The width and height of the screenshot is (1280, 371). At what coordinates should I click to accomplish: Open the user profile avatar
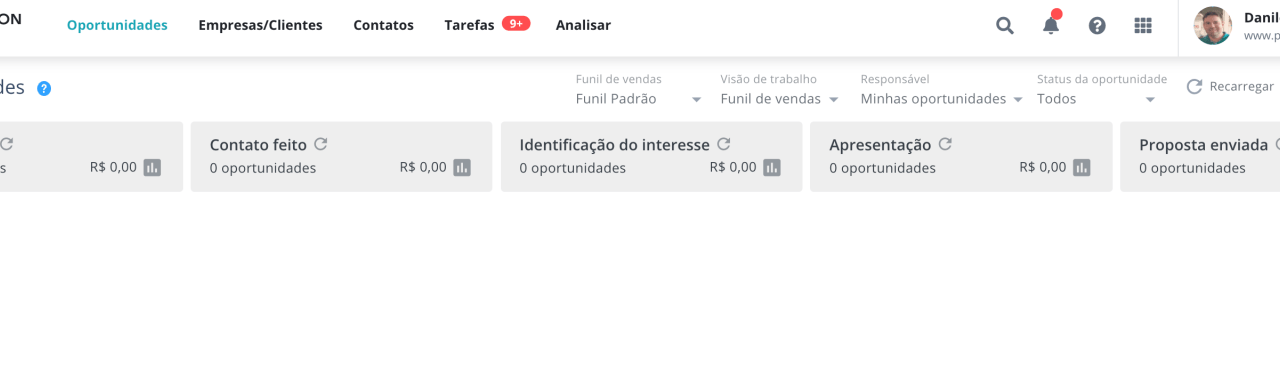click(x=1213, y=26)
